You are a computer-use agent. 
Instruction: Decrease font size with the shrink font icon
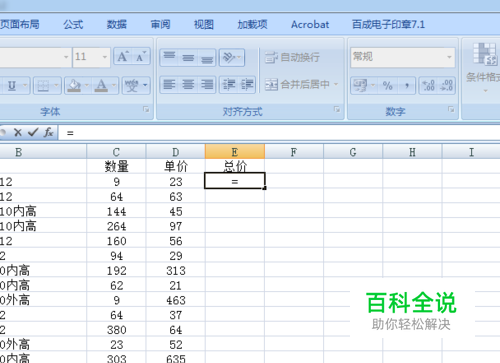point(141,57)
